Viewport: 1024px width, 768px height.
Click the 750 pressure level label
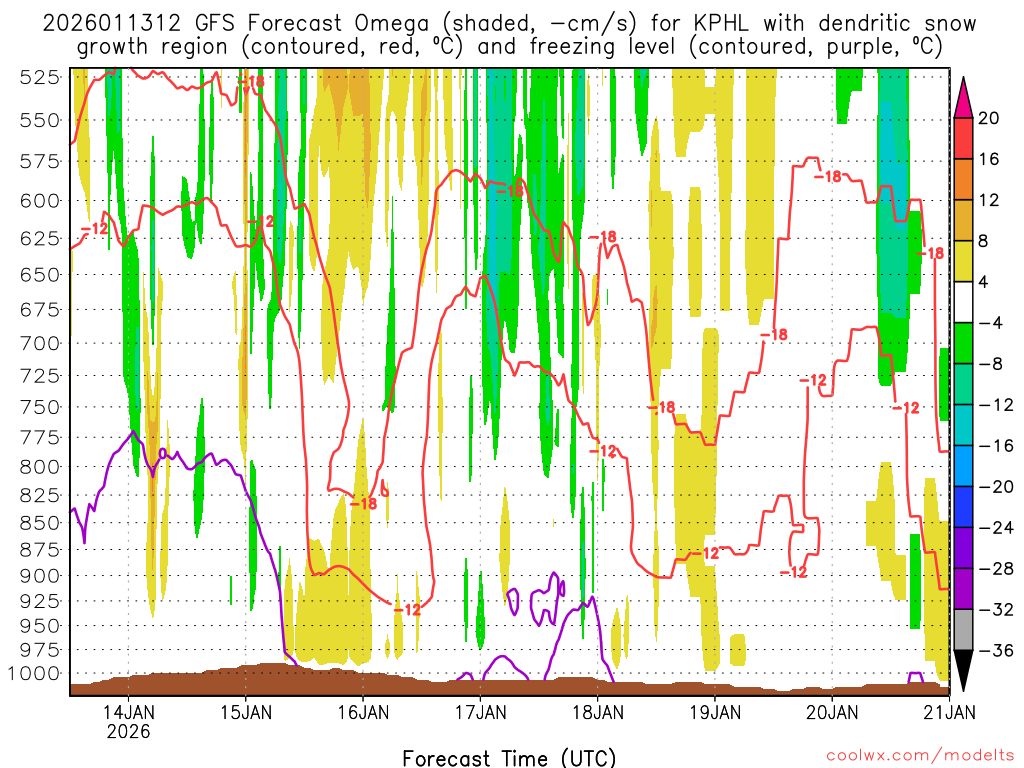click(40, 407)
